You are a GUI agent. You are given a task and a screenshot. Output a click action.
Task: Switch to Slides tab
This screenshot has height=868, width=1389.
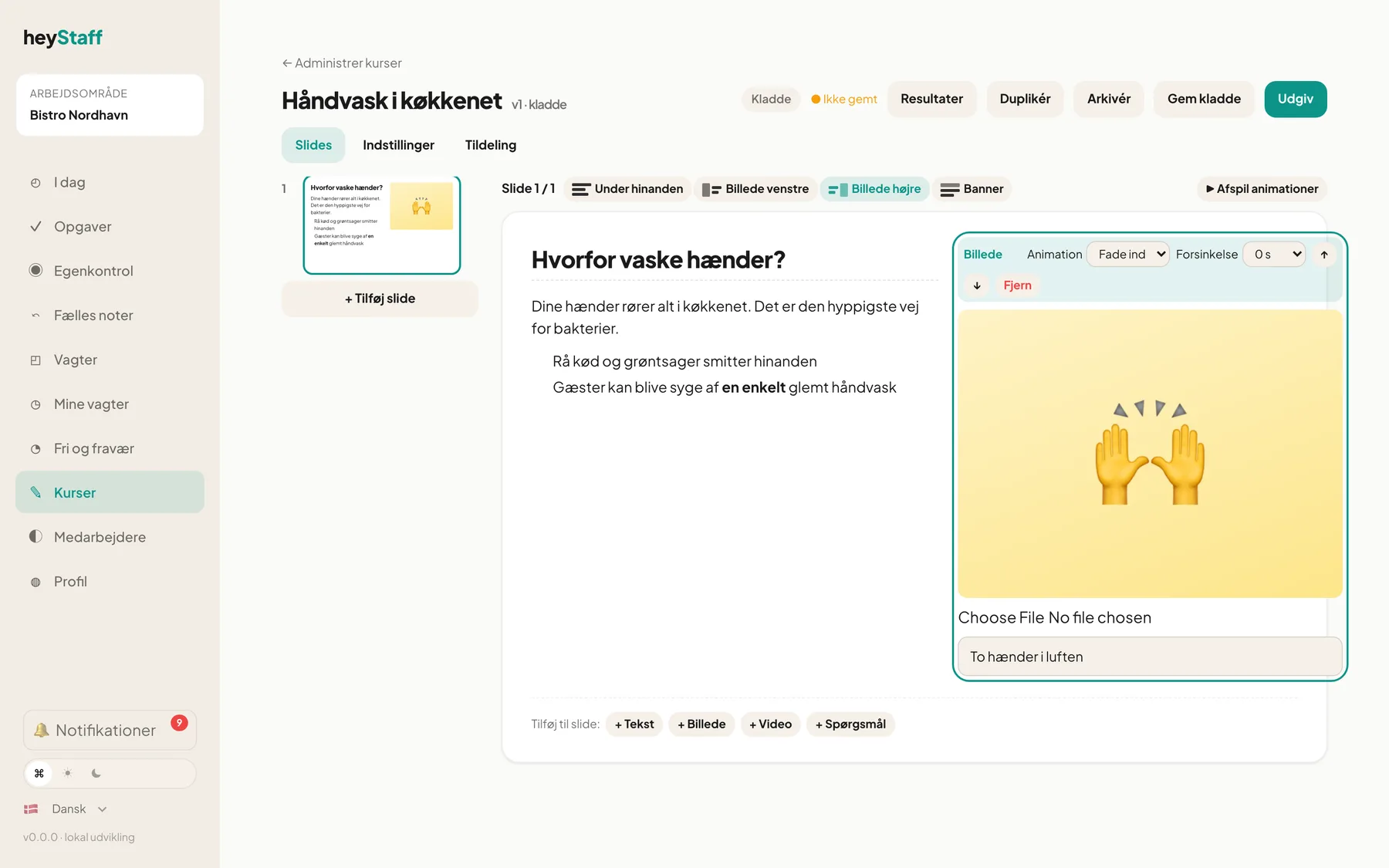tap(313, 145)
